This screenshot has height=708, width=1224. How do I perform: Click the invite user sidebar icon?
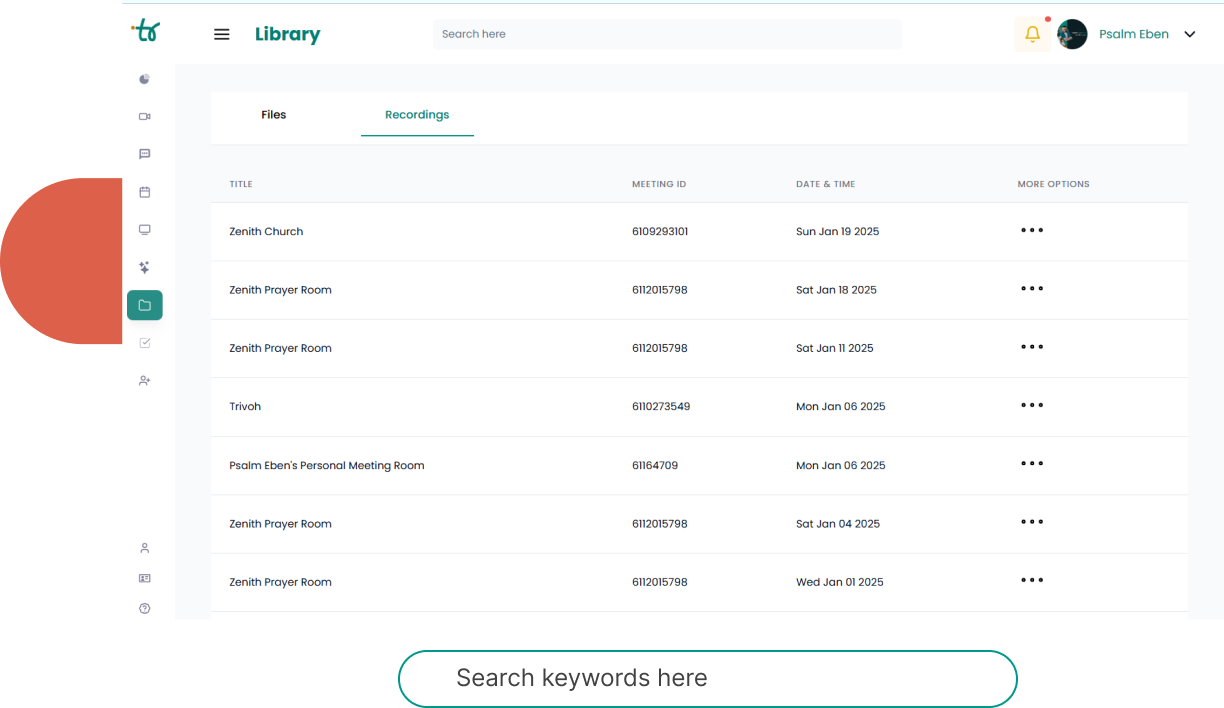(144, 380)
